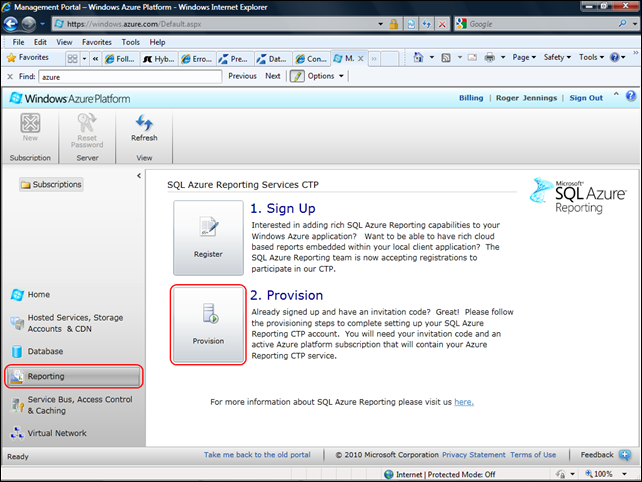Switch to the Dat... browser tab
Image resolution: width=642 pixels, height=482 pixels.
273,59
